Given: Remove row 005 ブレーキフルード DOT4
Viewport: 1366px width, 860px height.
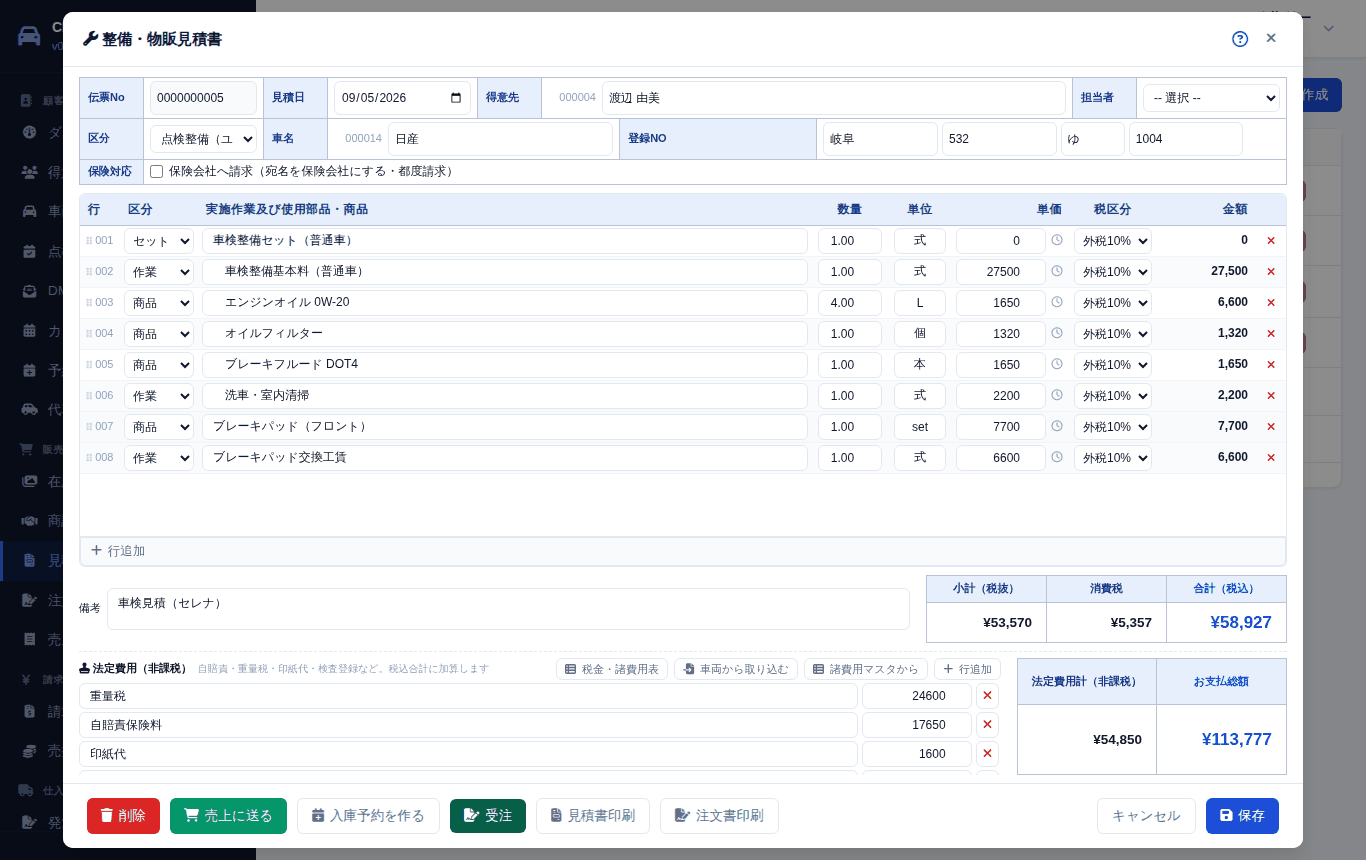Looking at the screenshot, I should point(1271,365).
